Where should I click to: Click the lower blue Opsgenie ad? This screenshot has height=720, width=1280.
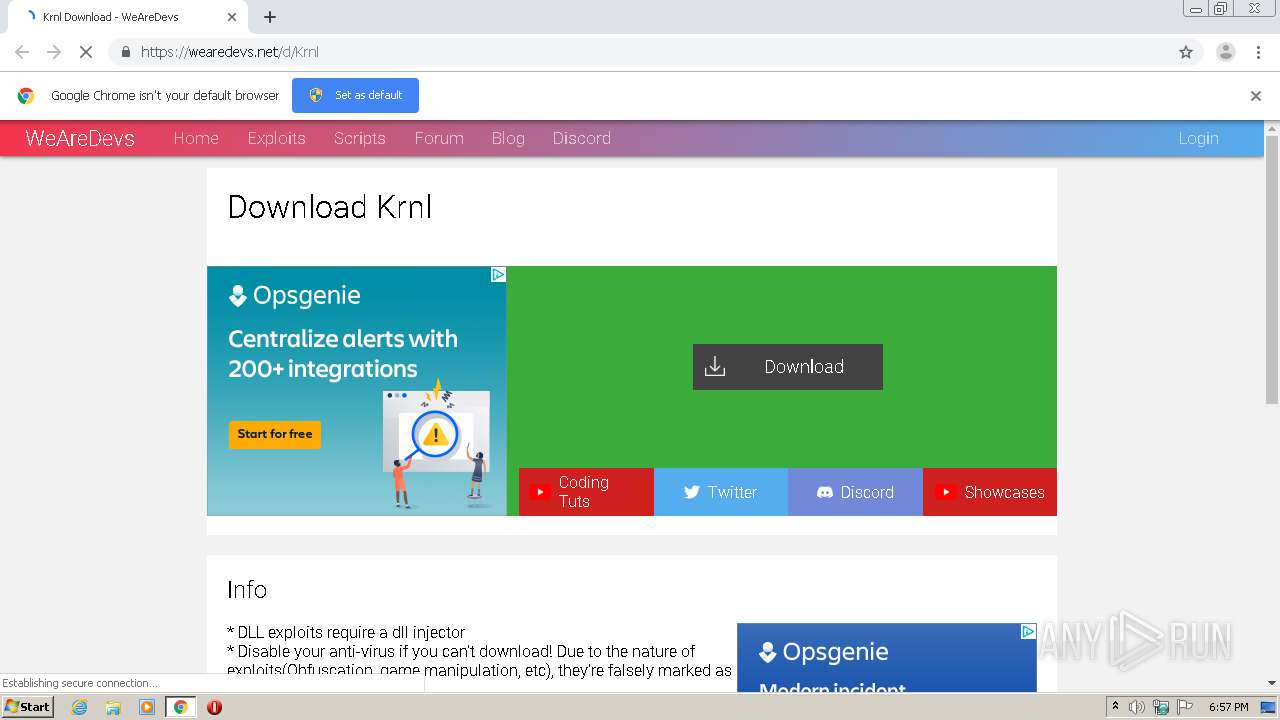(x=887, y=658)
